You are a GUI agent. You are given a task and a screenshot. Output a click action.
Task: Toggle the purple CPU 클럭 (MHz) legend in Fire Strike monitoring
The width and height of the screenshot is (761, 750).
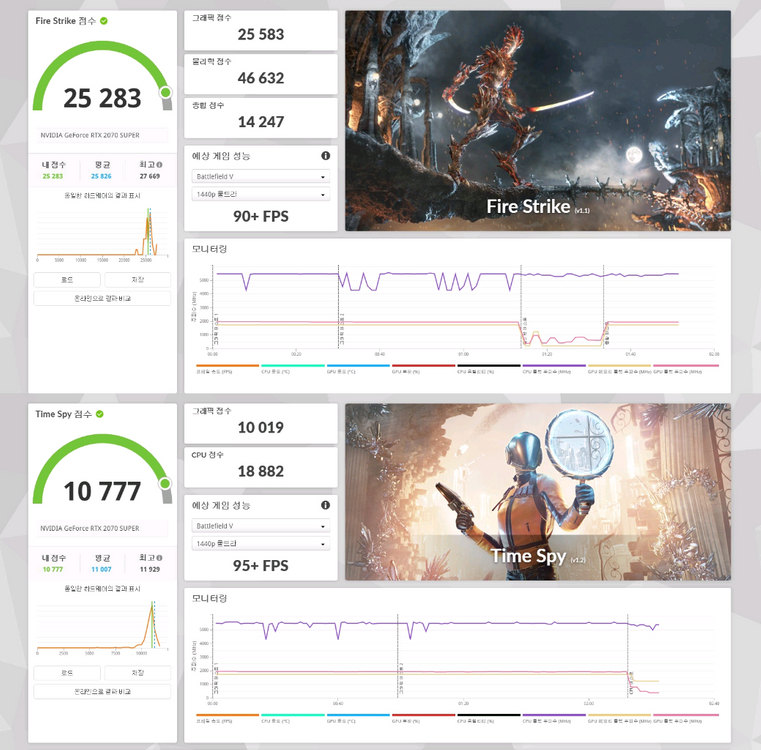point(554,368)
